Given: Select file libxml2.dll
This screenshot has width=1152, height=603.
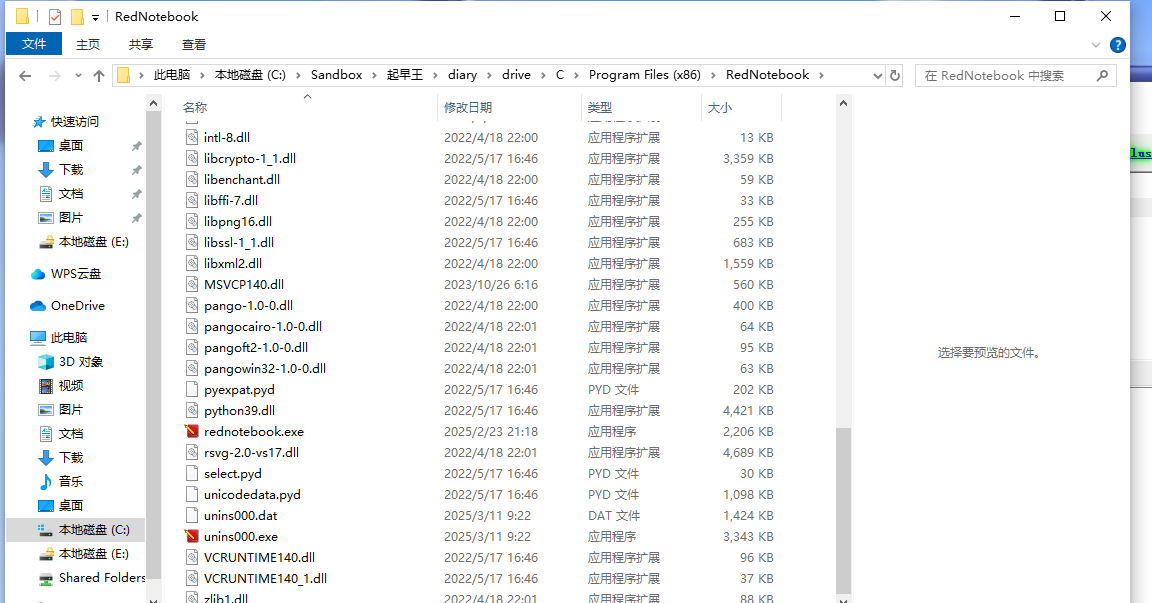Looking at the screenshot, I should coord(233,263).
